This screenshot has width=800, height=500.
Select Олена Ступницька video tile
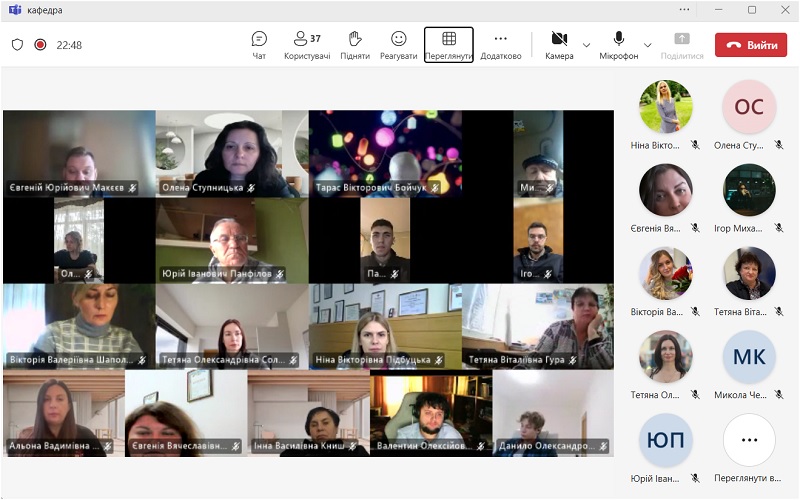(x=232, y=154)
